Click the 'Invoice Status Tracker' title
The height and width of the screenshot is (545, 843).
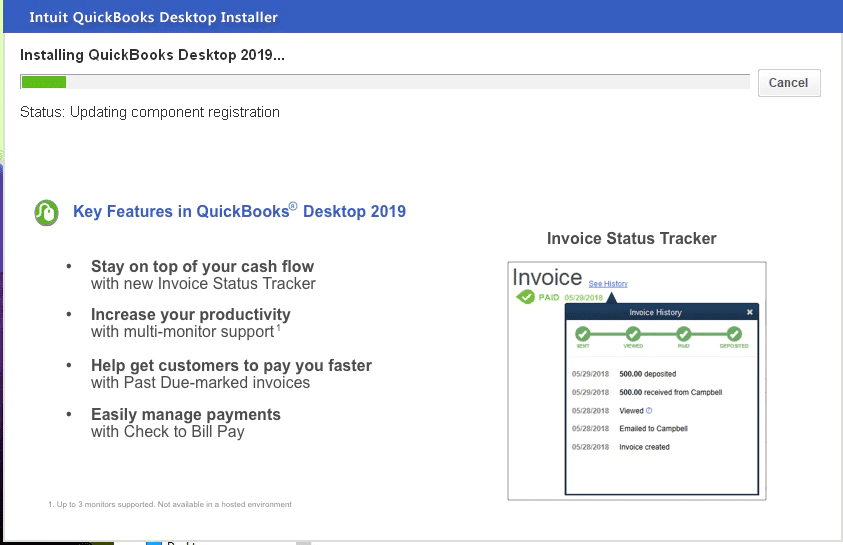coord(631,238)
